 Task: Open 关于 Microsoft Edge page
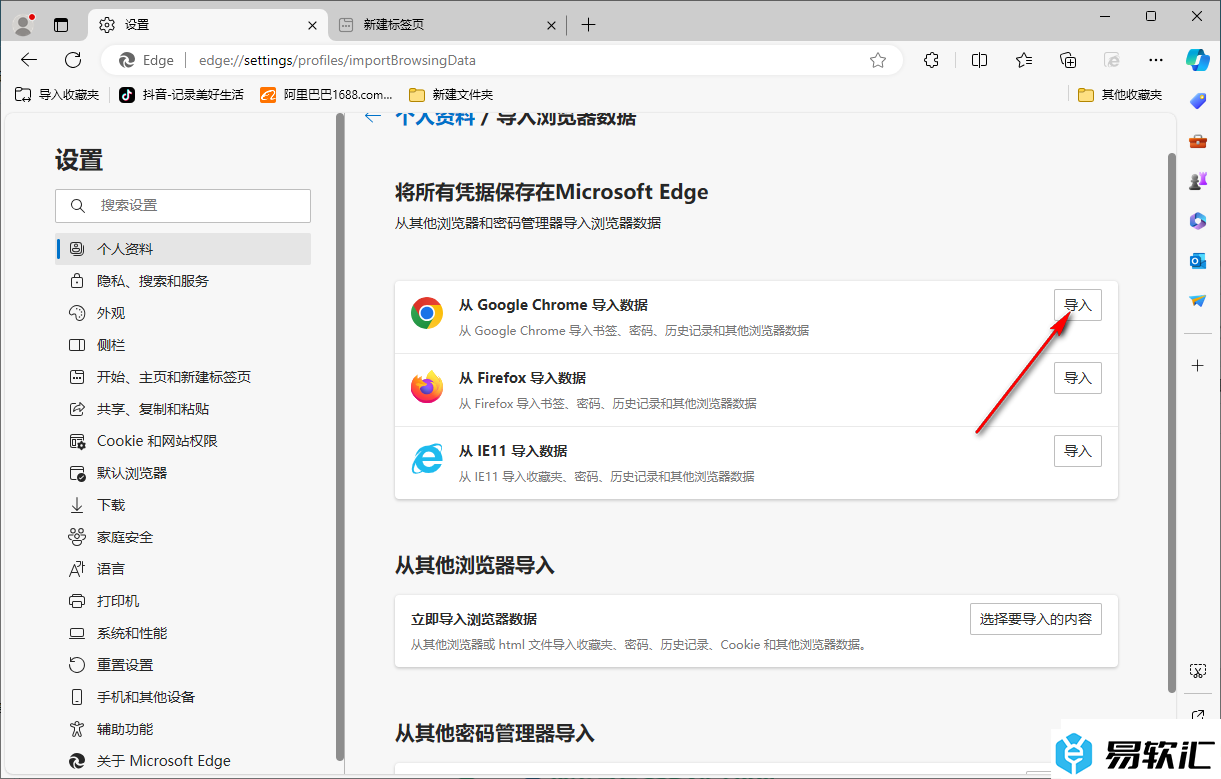(183, 761)
